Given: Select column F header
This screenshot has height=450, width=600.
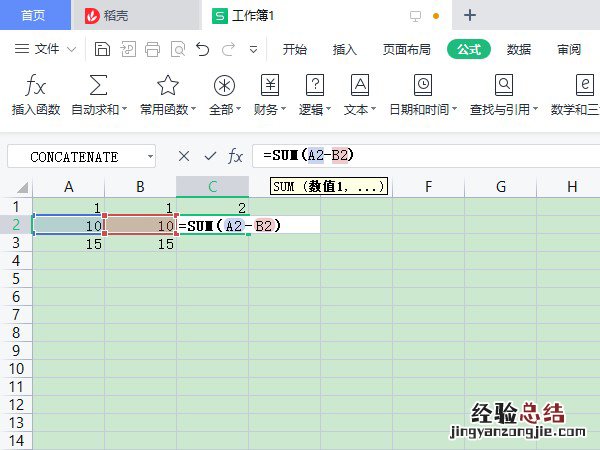Looking at the screenshot, I should point(427,186).
